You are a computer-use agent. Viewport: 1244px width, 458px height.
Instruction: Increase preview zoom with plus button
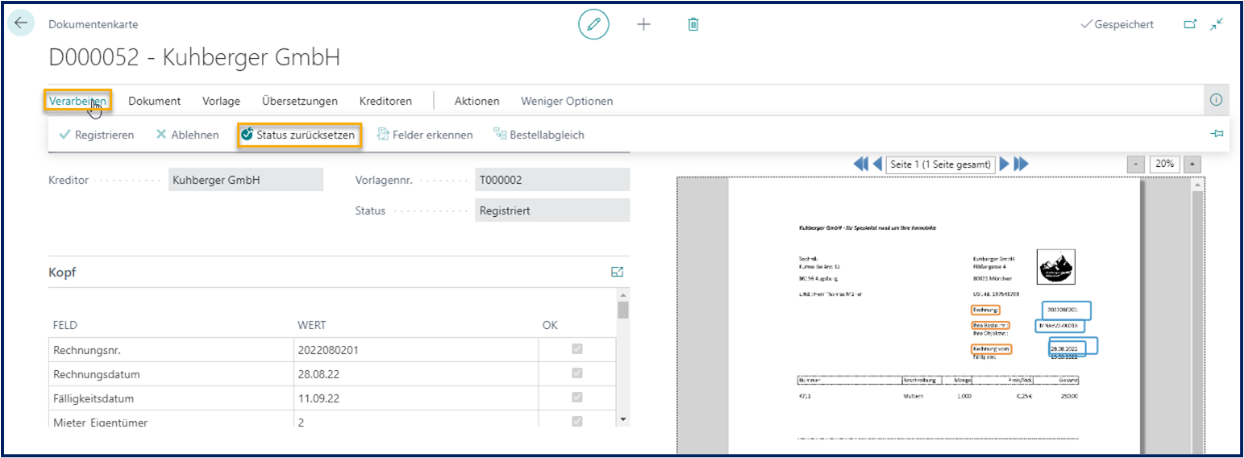(1191, 164)
